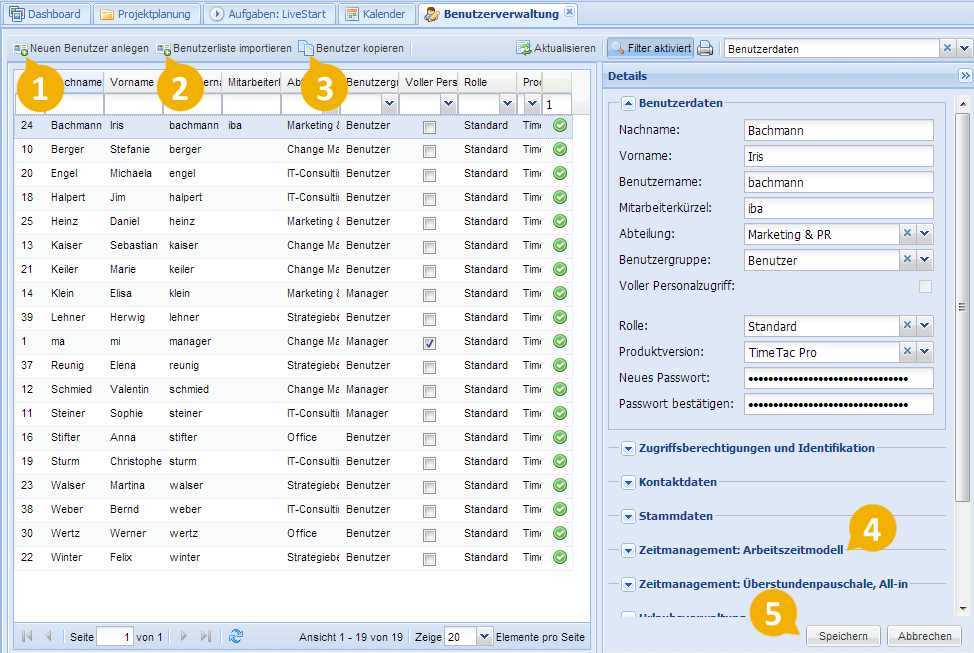The width and height of the screenshot is (974, 653).
Task: Clear the Rolle field value
Action: [908, 326]
